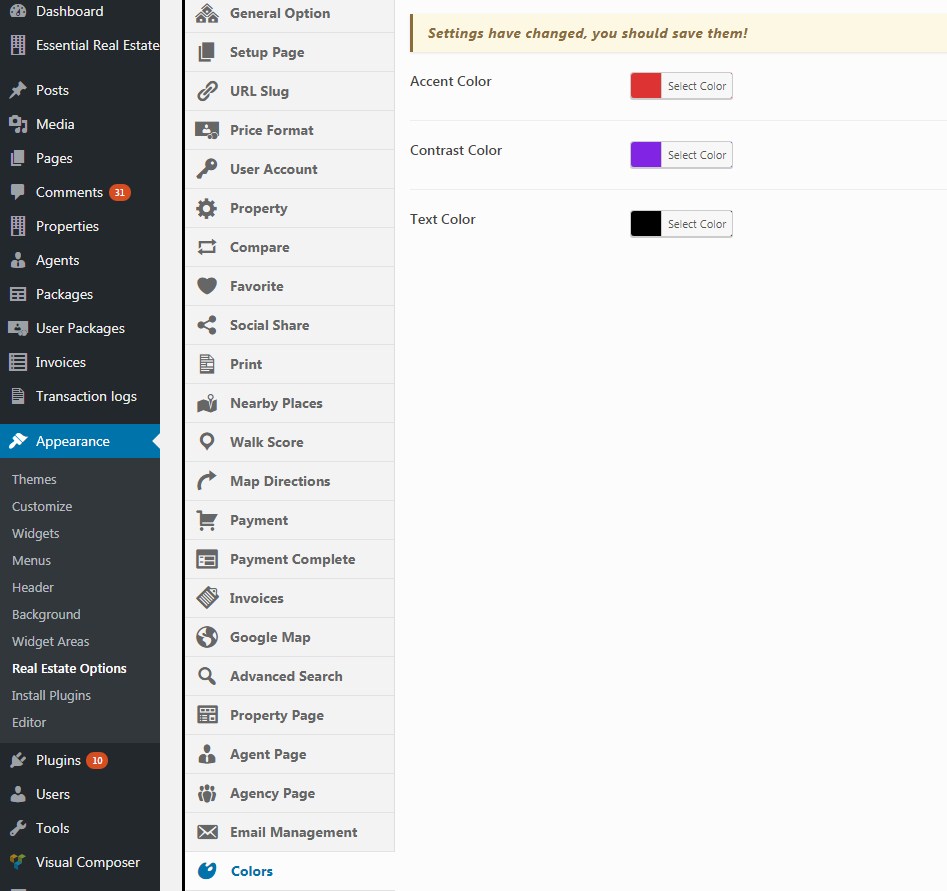Click the User Account key icon
The height and width of the screenshot is (891, 947).
pyautogui.click(x=207, y=169)
